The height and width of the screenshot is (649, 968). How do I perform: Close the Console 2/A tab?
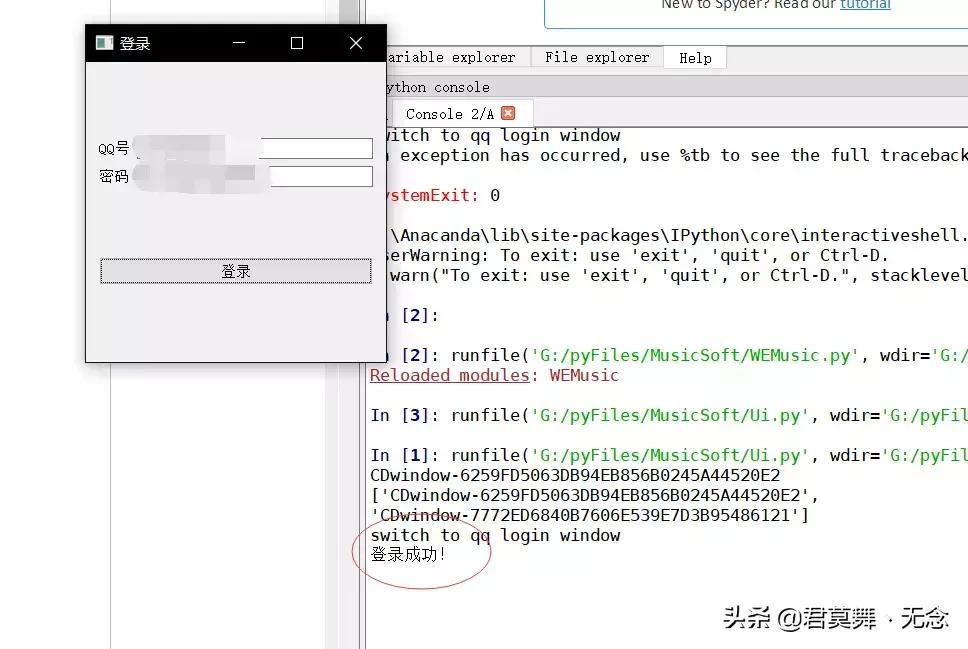tap(508, 113)
